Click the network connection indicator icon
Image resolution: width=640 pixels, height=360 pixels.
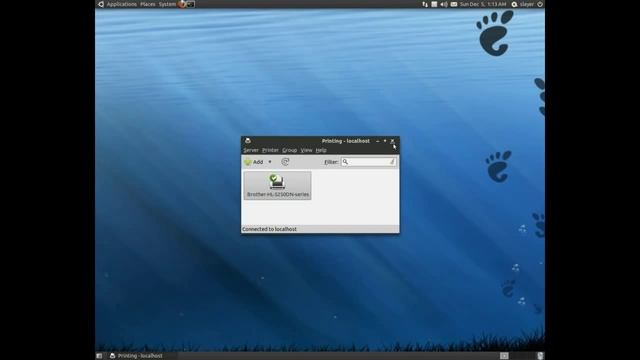(425, 4)
